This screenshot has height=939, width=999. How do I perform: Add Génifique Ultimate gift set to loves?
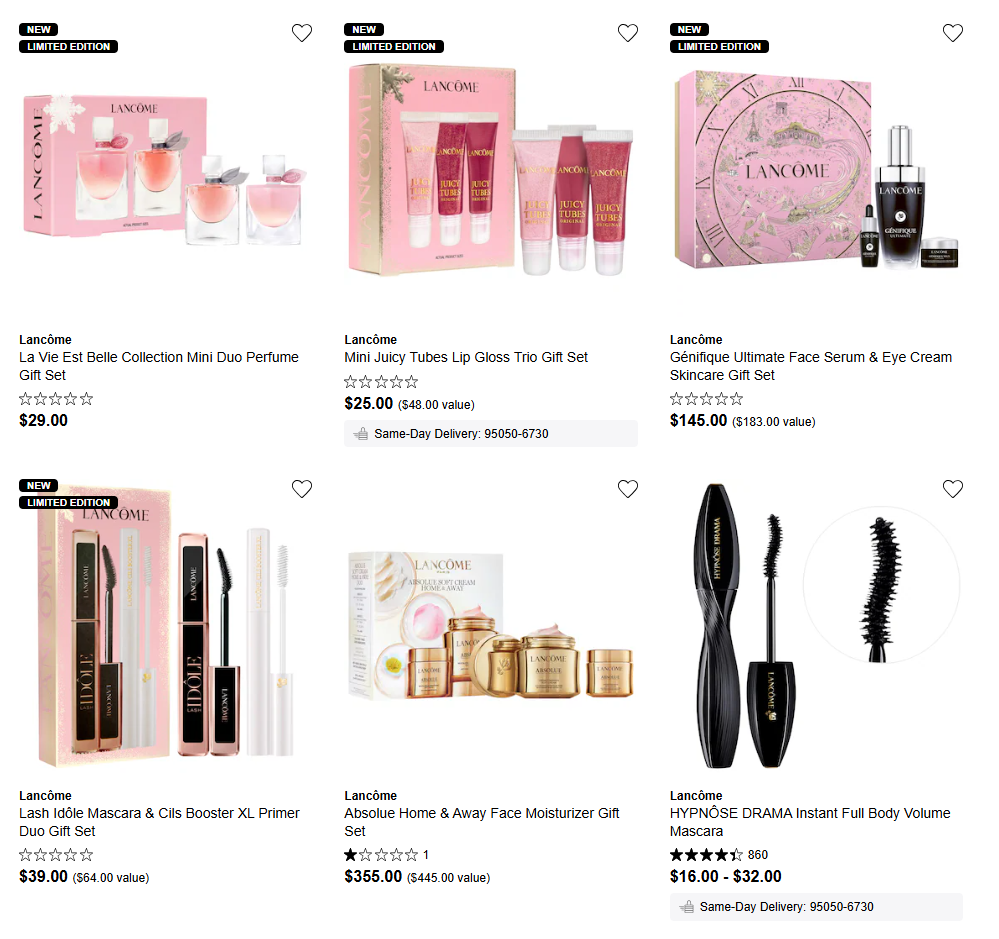pos(952,32)
